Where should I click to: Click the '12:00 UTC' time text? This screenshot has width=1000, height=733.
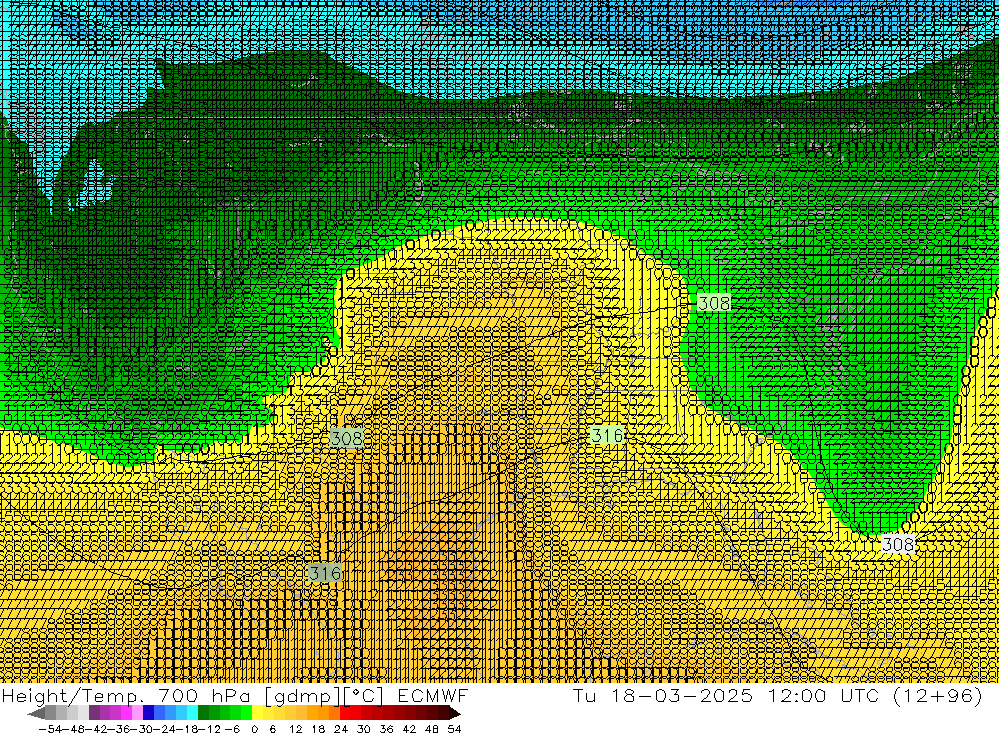tap(824, 695)
